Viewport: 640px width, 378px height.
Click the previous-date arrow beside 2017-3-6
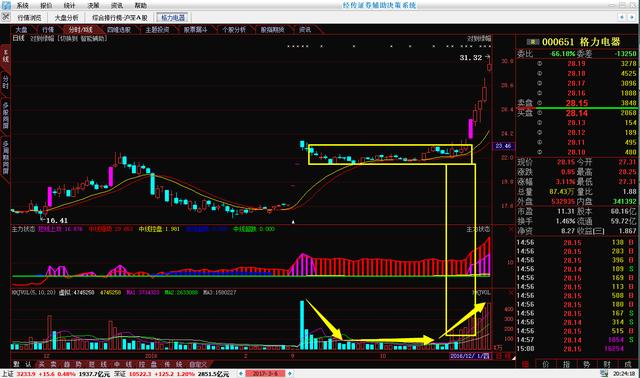pos(241,374)
